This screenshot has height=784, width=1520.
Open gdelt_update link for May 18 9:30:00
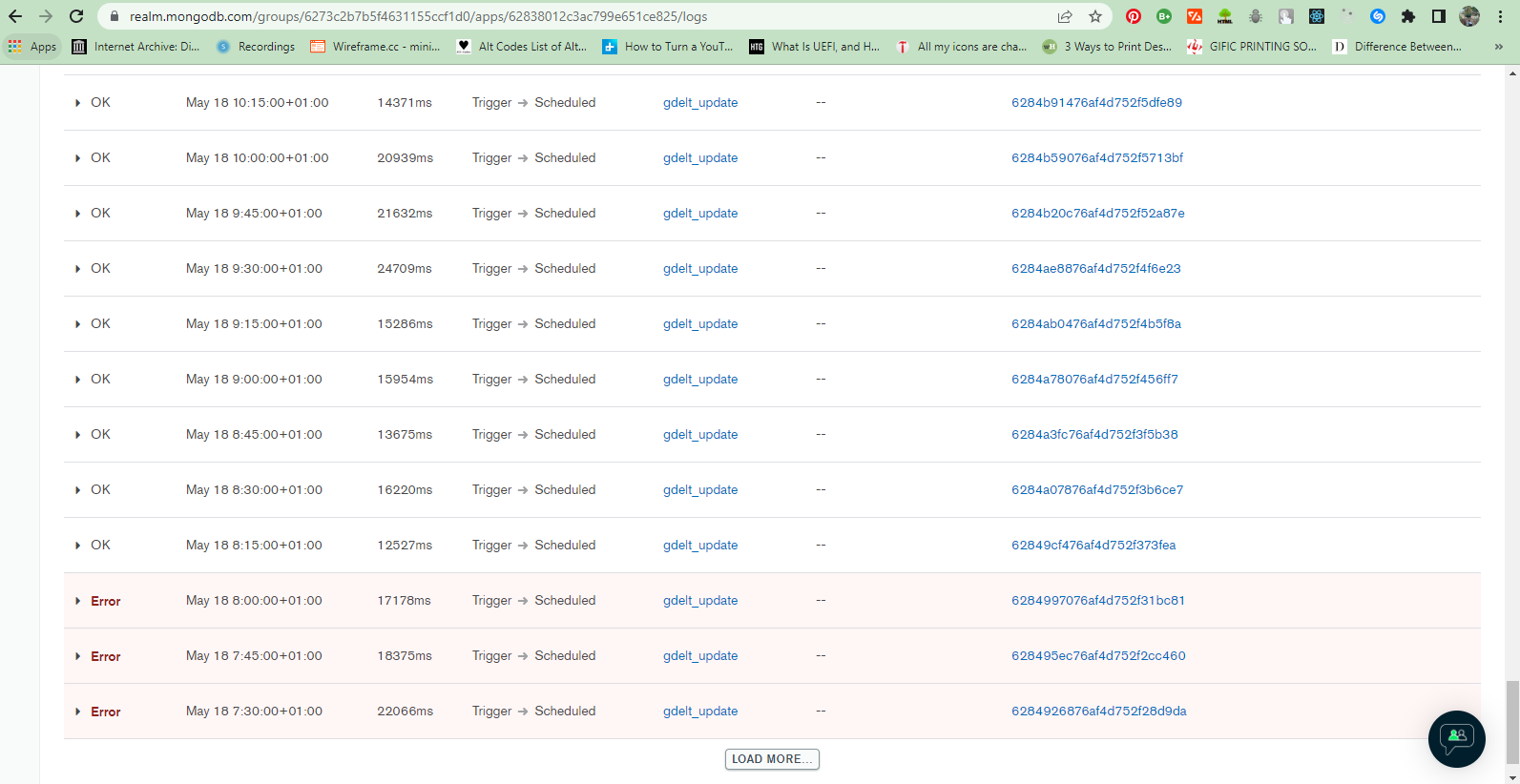pos(699,269)
